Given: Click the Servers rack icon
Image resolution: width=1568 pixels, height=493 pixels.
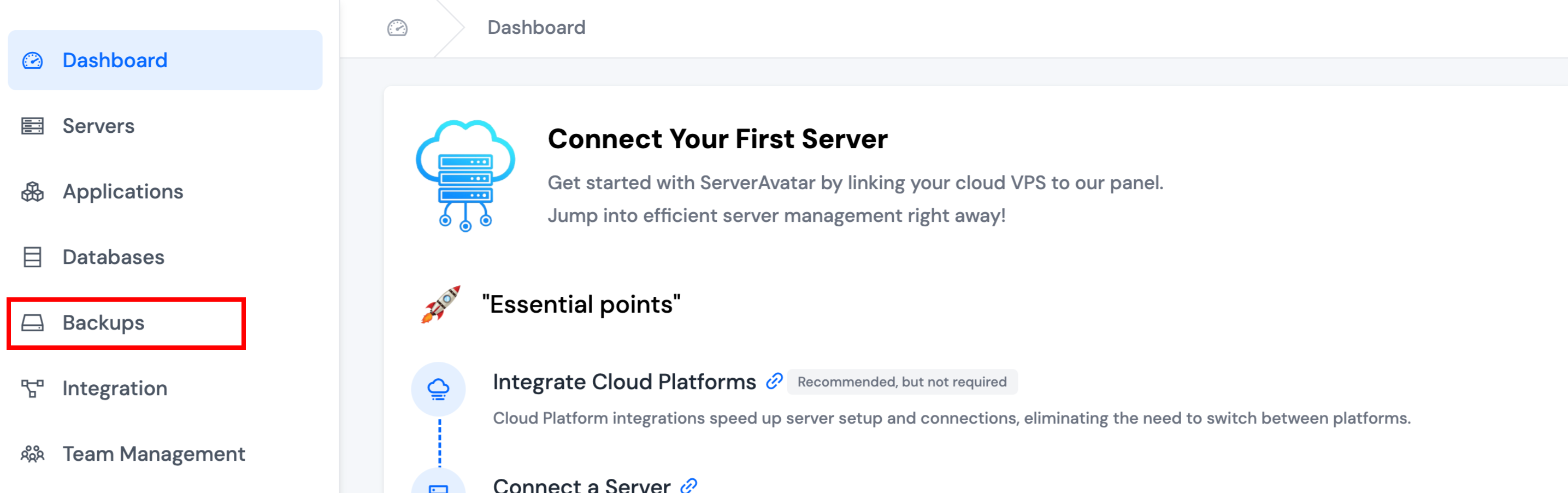Looking at the screenshot, I should click(x=32, y=126).
